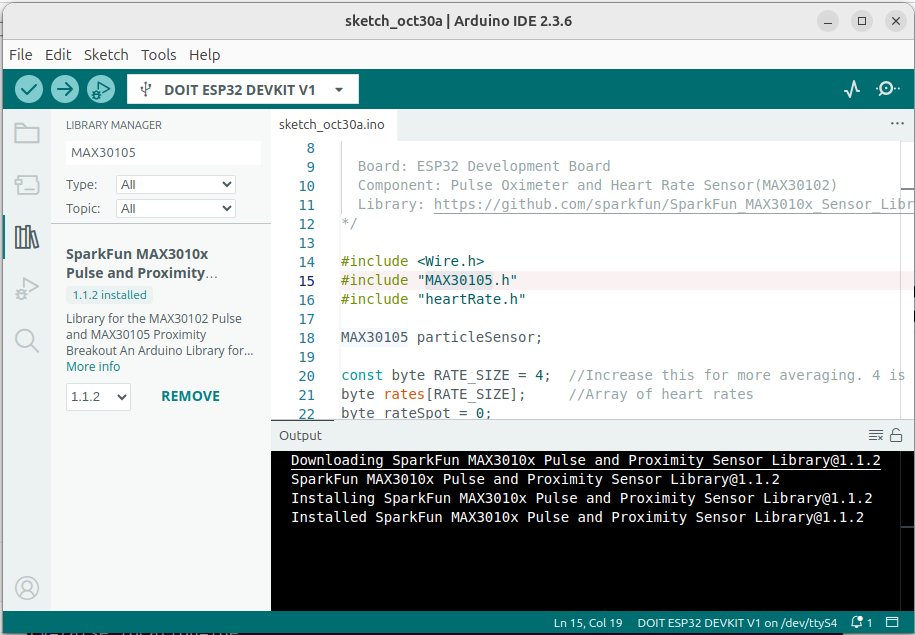
Task: Open the user account icon
Action: 26,587
